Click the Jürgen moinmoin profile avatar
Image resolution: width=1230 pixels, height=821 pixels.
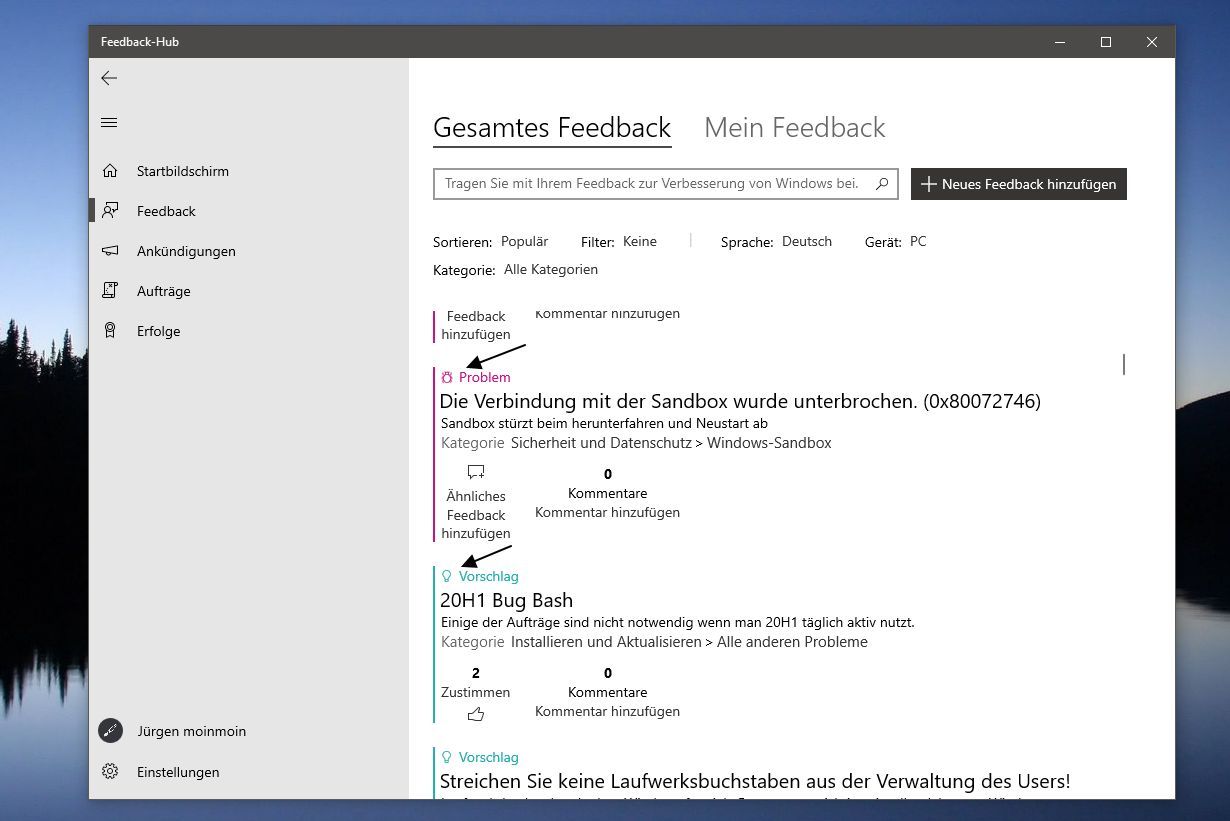(x=110, y=731)
